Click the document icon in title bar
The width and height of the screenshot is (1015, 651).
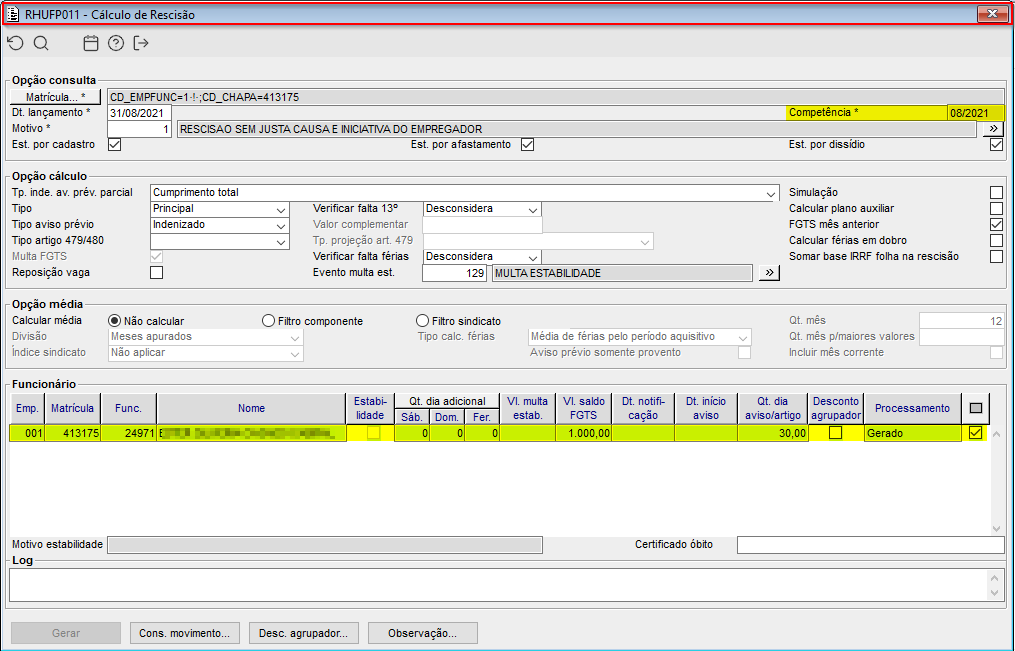(x=12, y=14)
